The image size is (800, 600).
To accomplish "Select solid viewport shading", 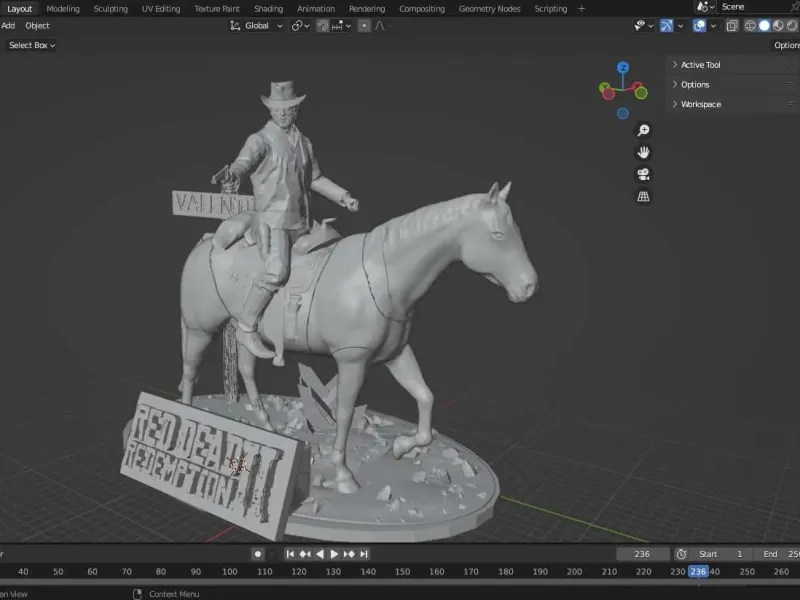I will [764, 26].
